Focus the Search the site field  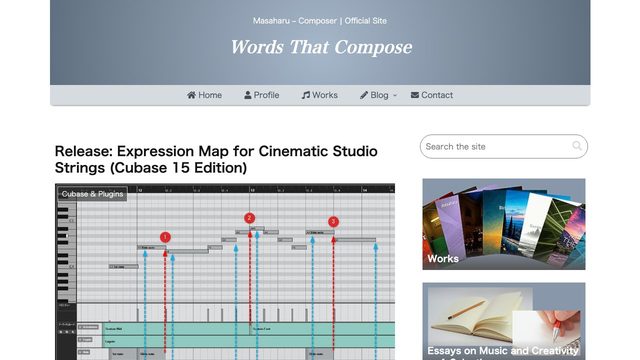click(504, 147)
